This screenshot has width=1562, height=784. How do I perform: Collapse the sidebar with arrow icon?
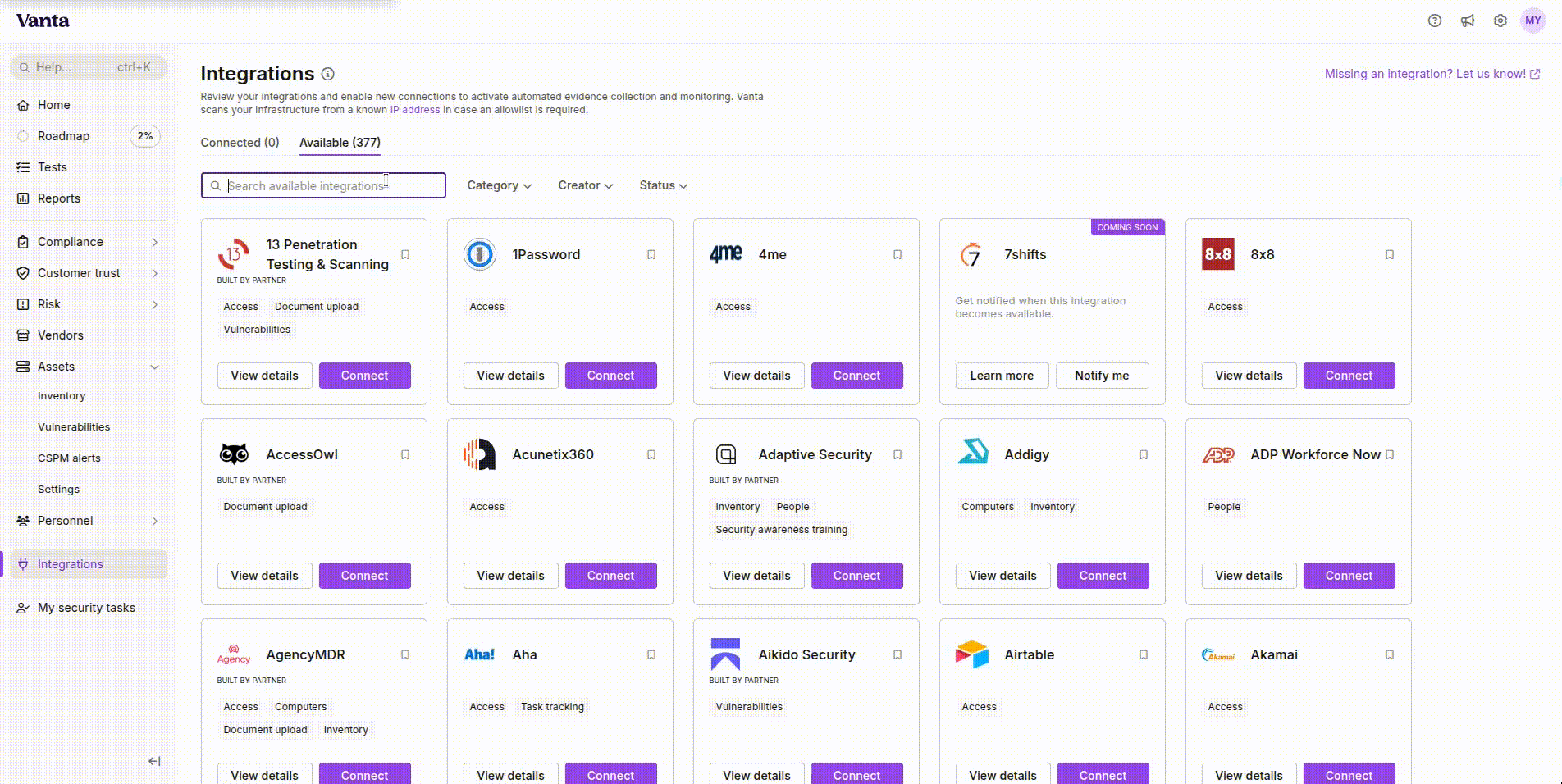click(x=154, y=761)
